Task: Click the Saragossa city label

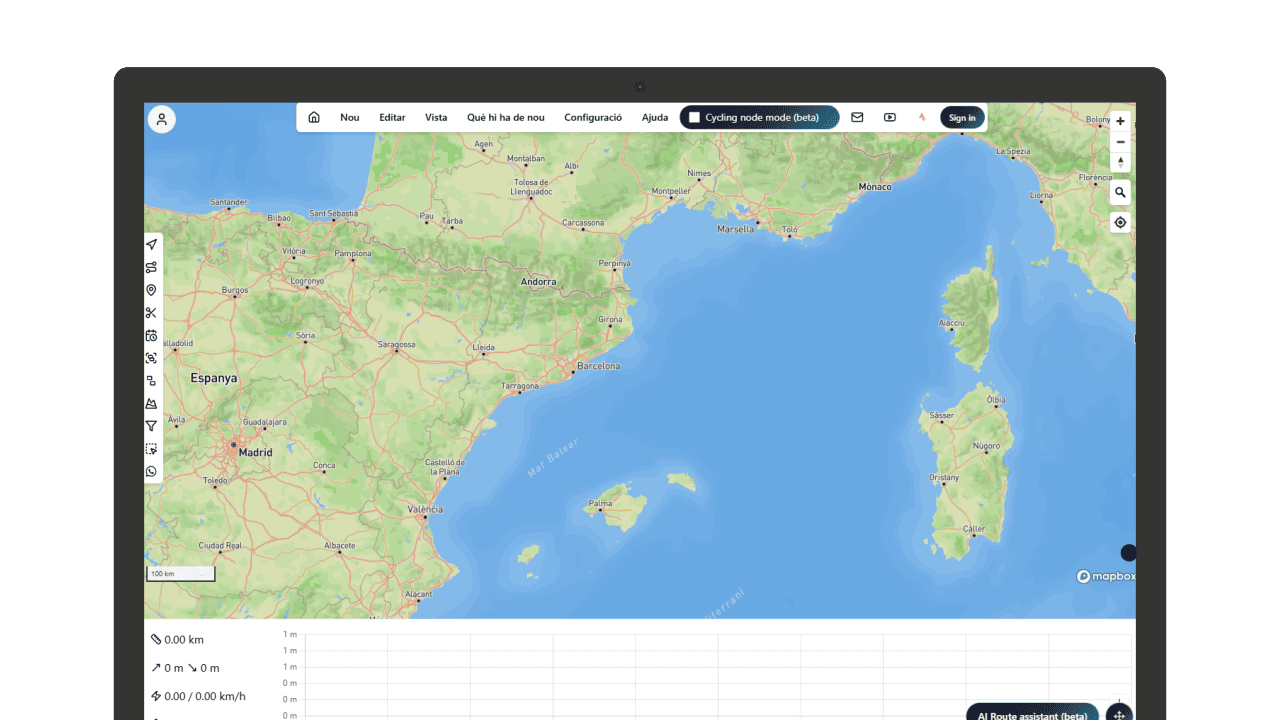Action: pos(396,345)
